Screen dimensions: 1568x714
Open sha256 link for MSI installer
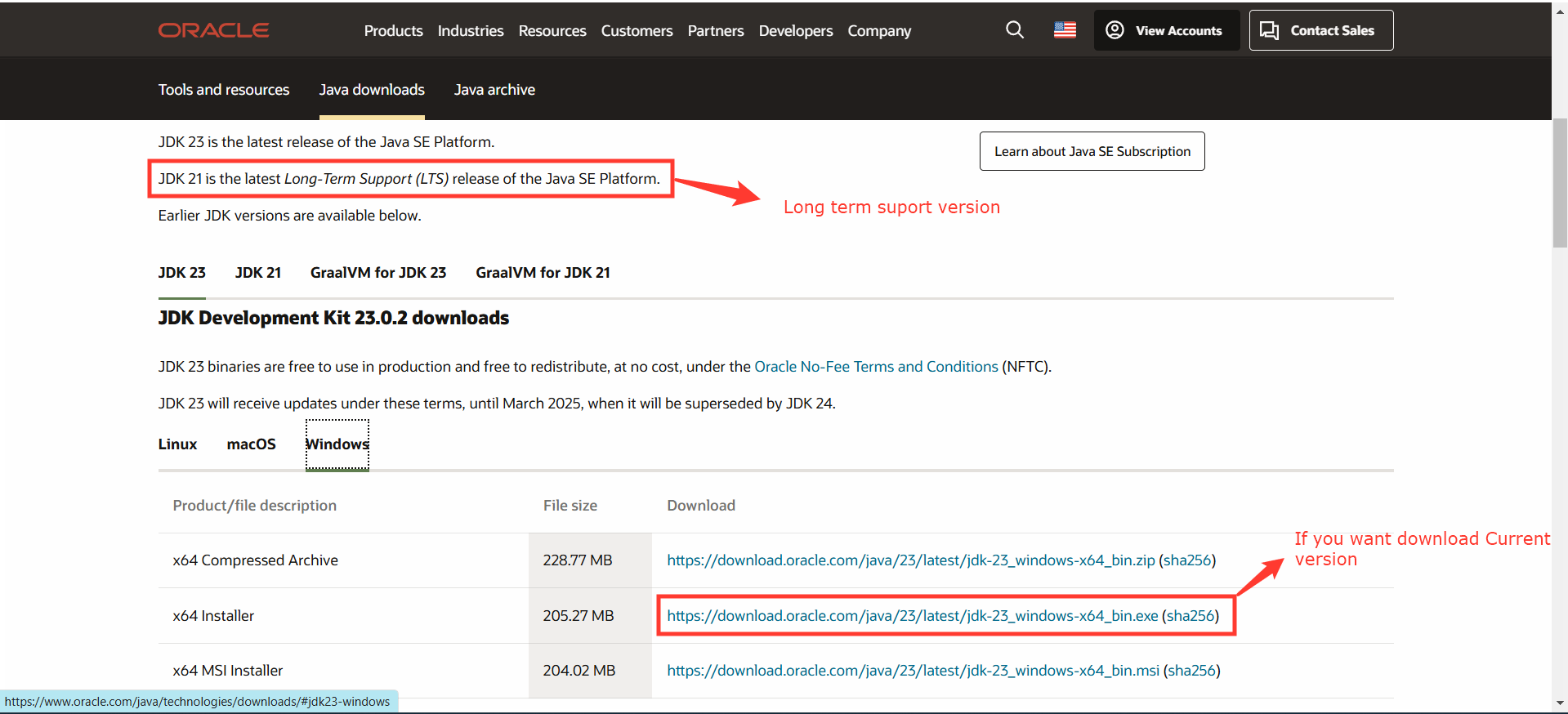pos(1192,671)
